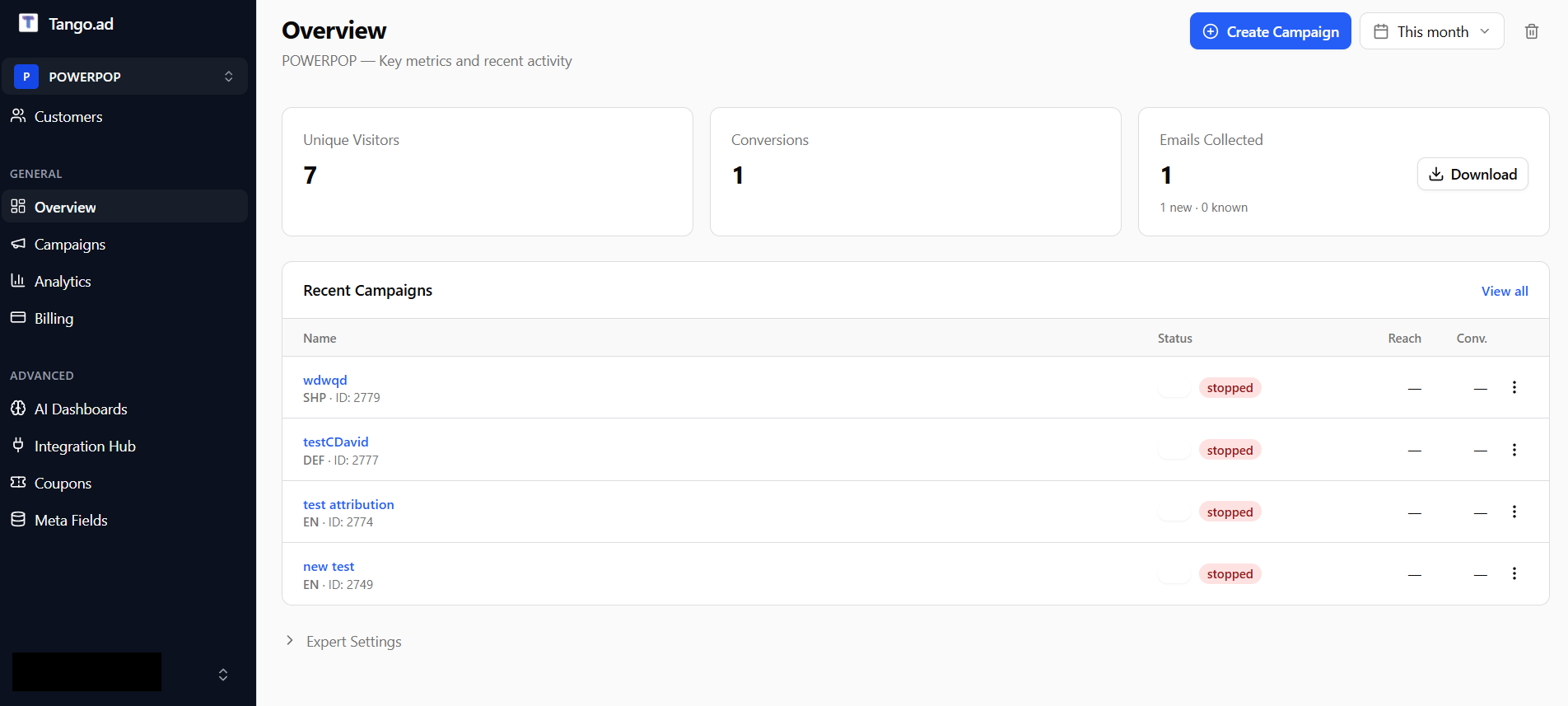Click the trash icon in the header
Viewport: 1568px width, 706px height.
(1531, 31)
